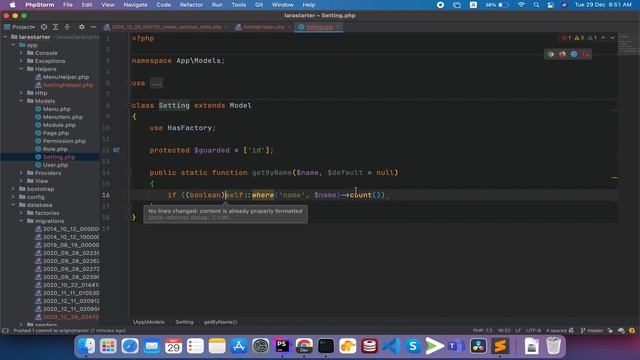The height and width of the screenshot is (360, 640).
Task: Click the Collapse All icon in Project toolbar
Action: (x=67, y=27)
